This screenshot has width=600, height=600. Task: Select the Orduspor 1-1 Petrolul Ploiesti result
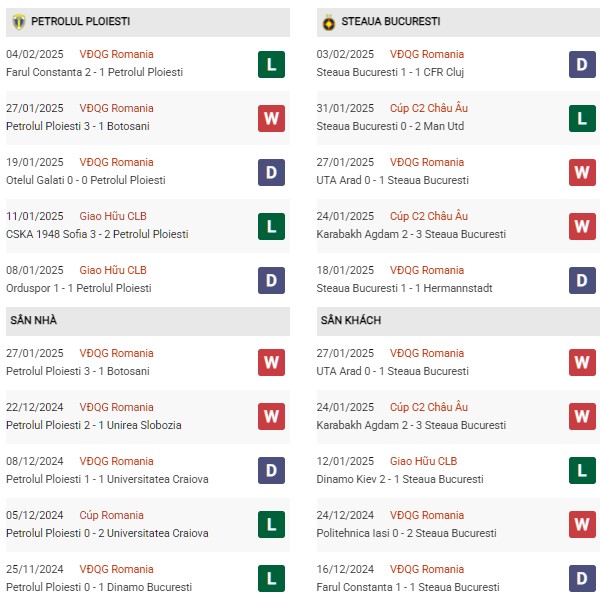(x=78, y=288)
